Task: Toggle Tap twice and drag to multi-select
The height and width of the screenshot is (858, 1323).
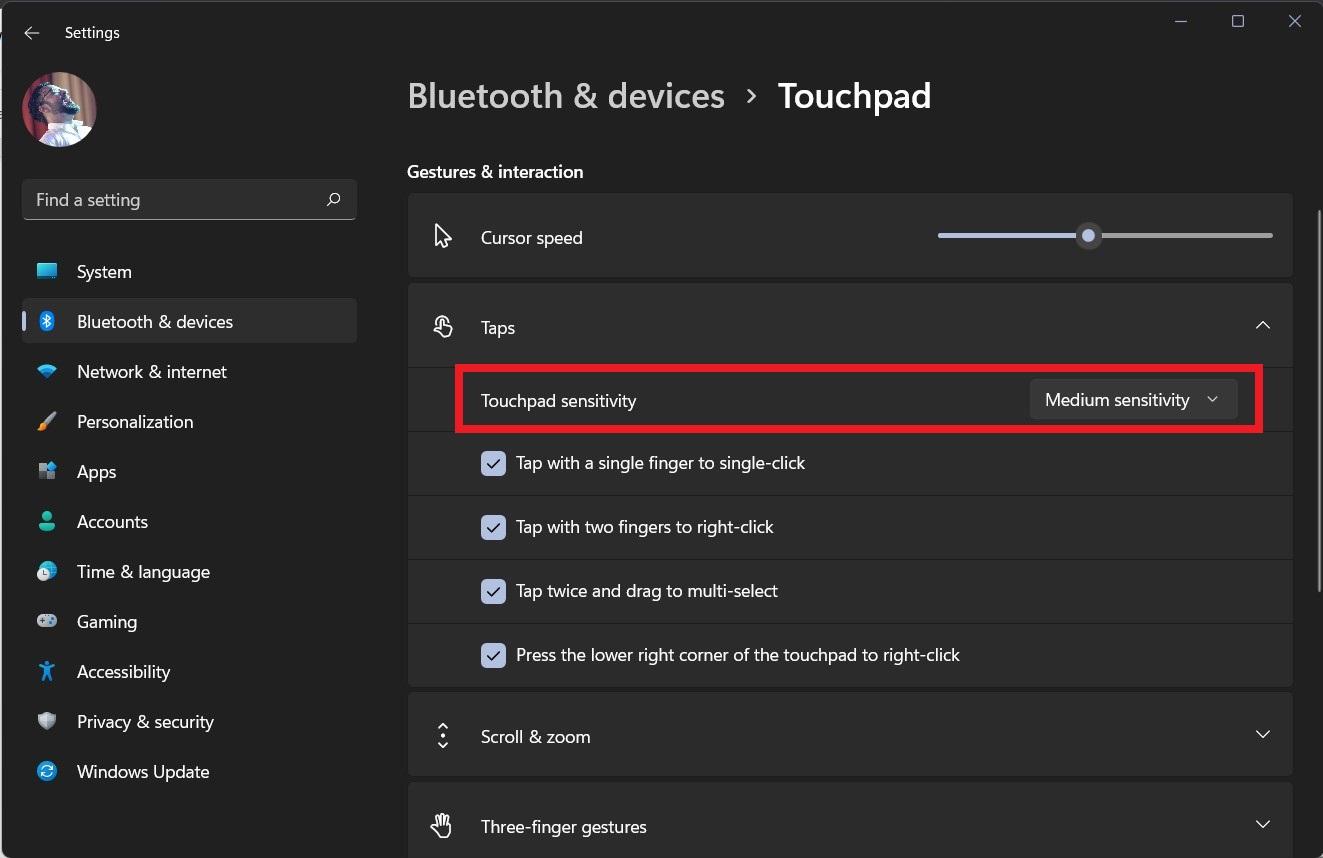Action: coord(493,591)
